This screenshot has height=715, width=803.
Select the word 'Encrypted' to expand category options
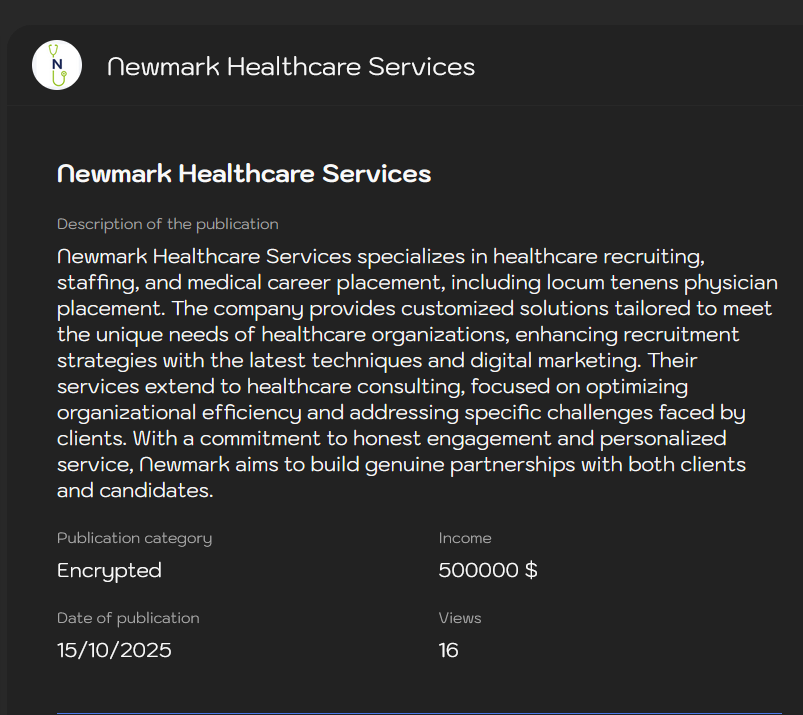[x=109, y=570]
